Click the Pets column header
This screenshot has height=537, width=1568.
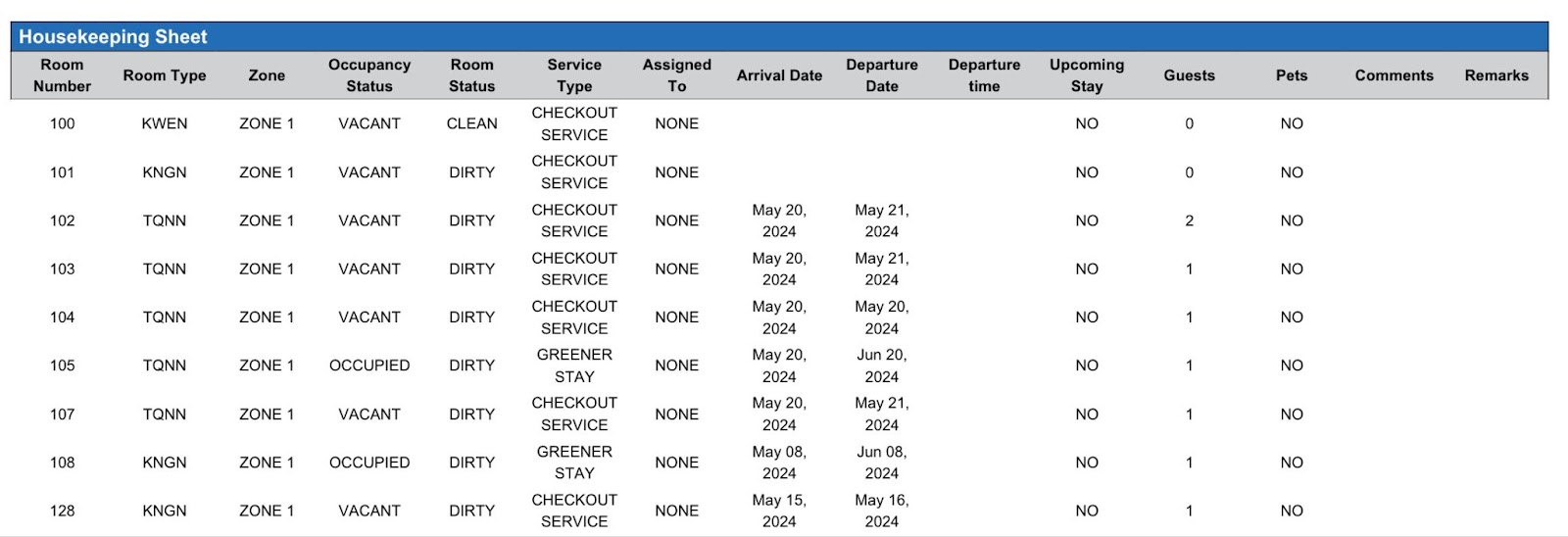click(x=1292, y=75)
